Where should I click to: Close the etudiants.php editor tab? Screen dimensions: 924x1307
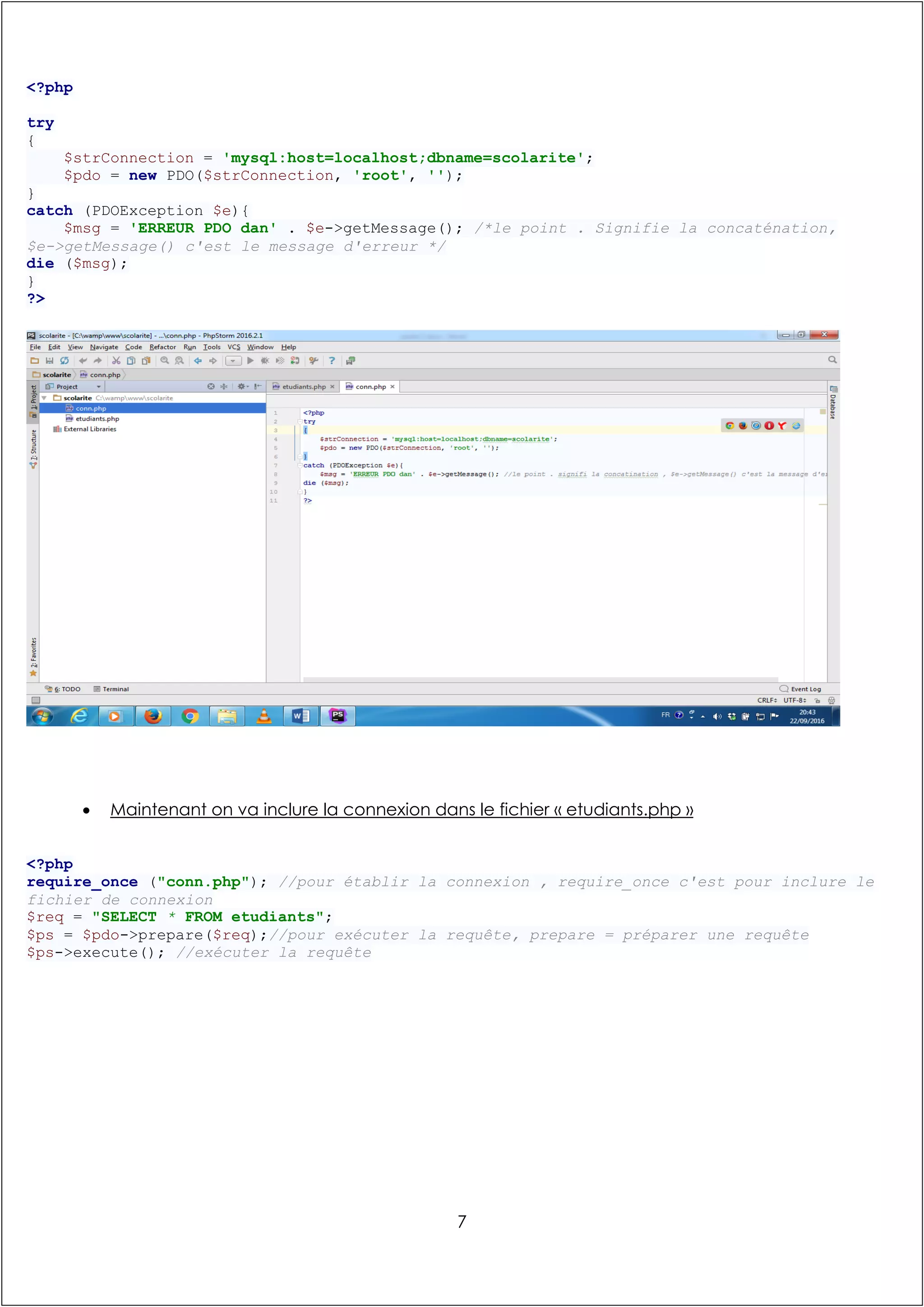click(x=332, y=386)
